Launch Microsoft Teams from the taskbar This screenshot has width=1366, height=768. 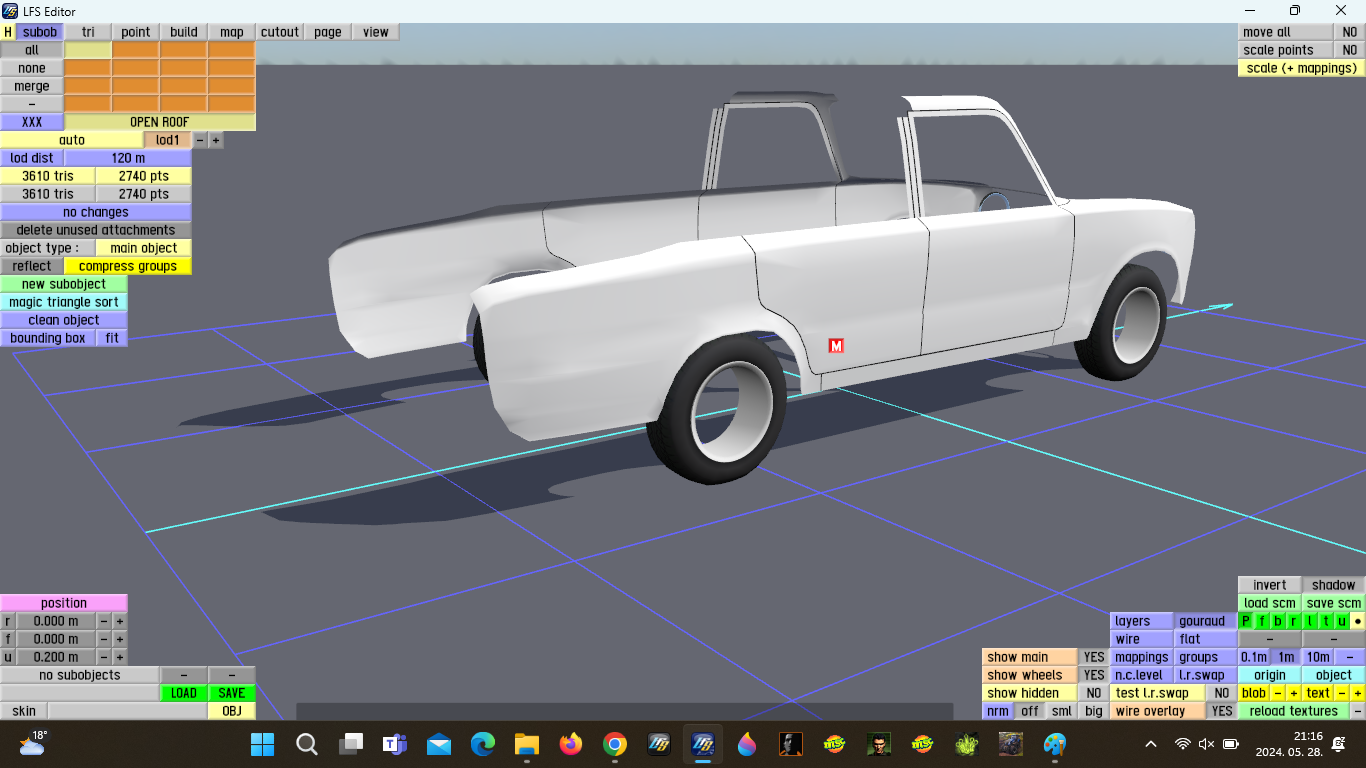pyautogui.click(x=395, y=744)
